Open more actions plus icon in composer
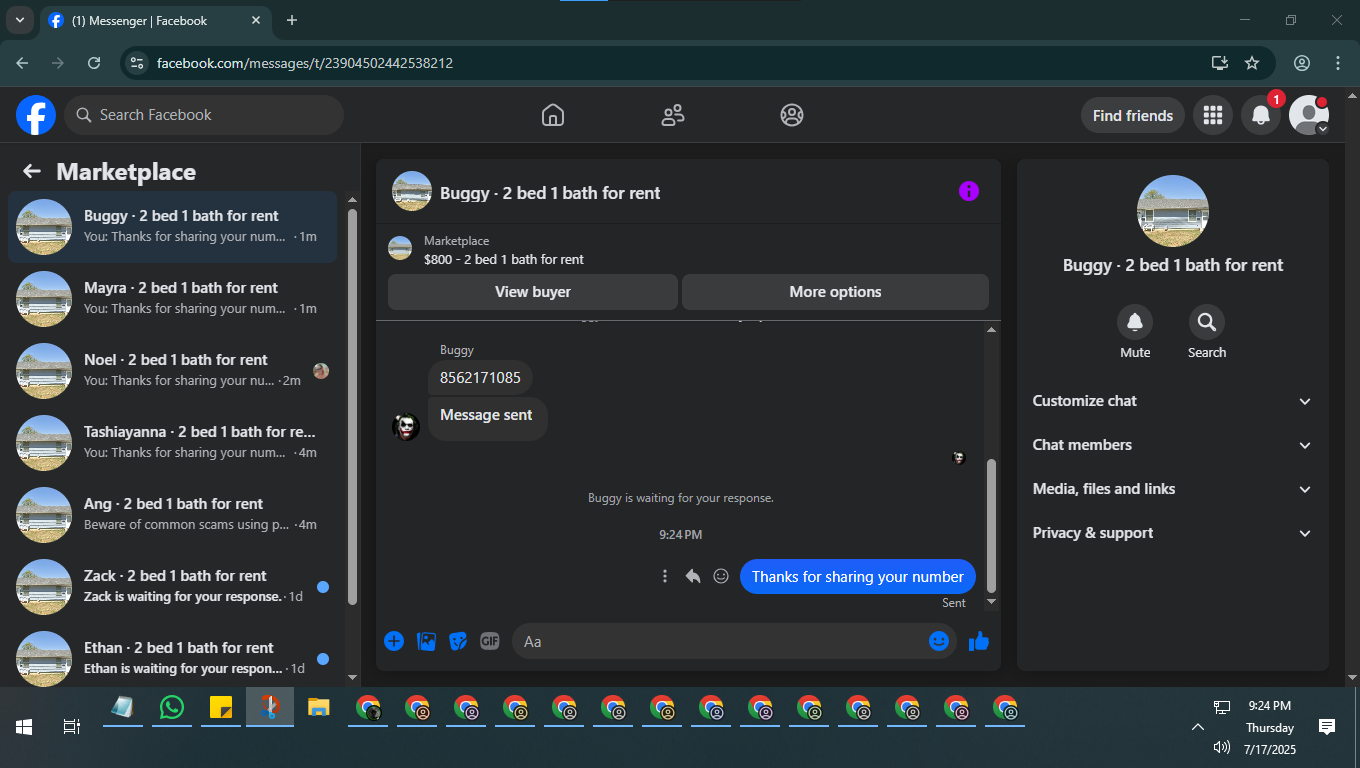 point(394,641)
